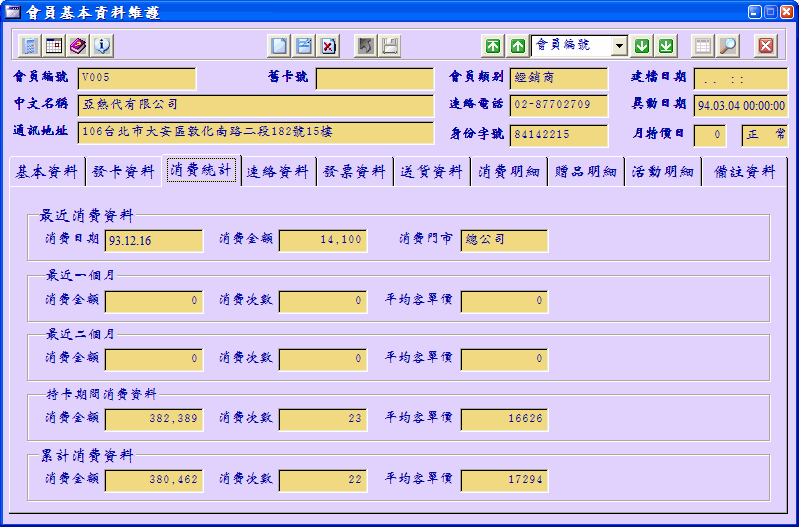Open the 發卡資料 tab

pos(124,172)
